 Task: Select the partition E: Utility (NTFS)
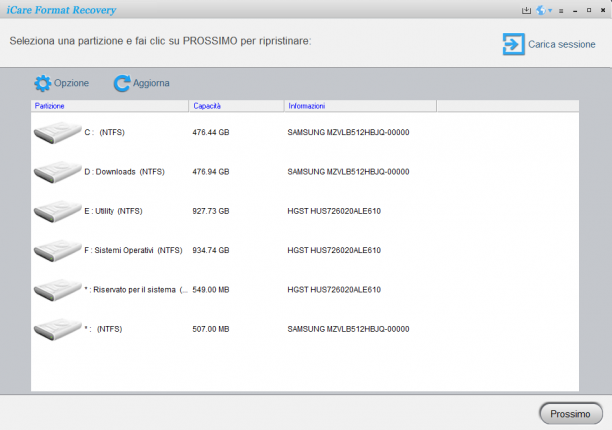(113, 211)
